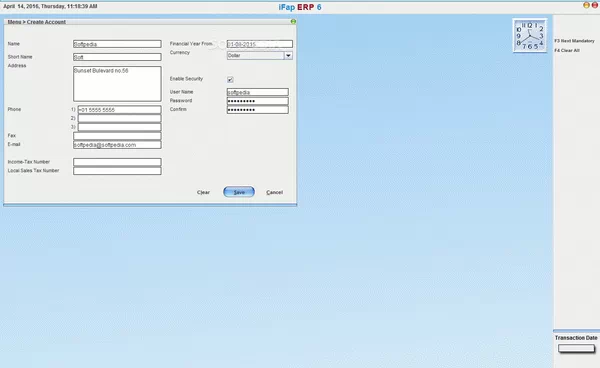Click the second Phone number field
The height and width of the screenshot is (368, 600).
(119, 119)
